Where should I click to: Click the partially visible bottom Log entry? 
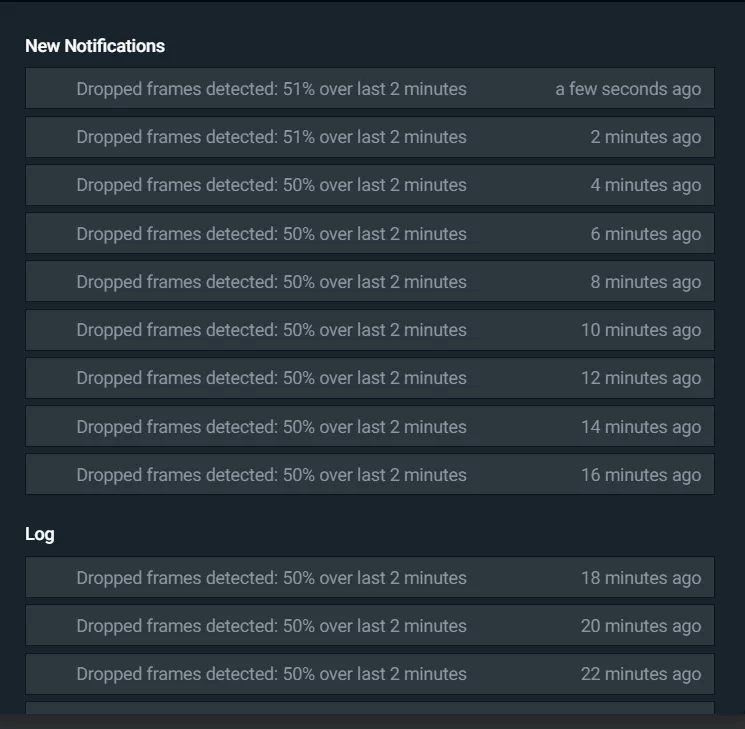tap(369, 708)
